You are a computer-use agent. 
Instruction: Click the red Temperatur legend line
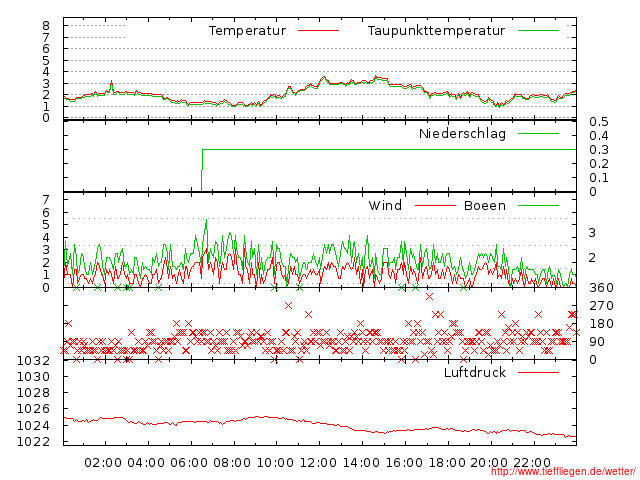point(318,31)
